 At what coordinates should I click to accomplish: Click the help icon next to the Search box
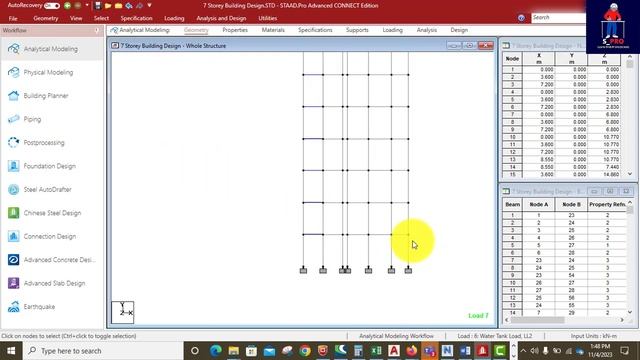(x=521, y=18)
